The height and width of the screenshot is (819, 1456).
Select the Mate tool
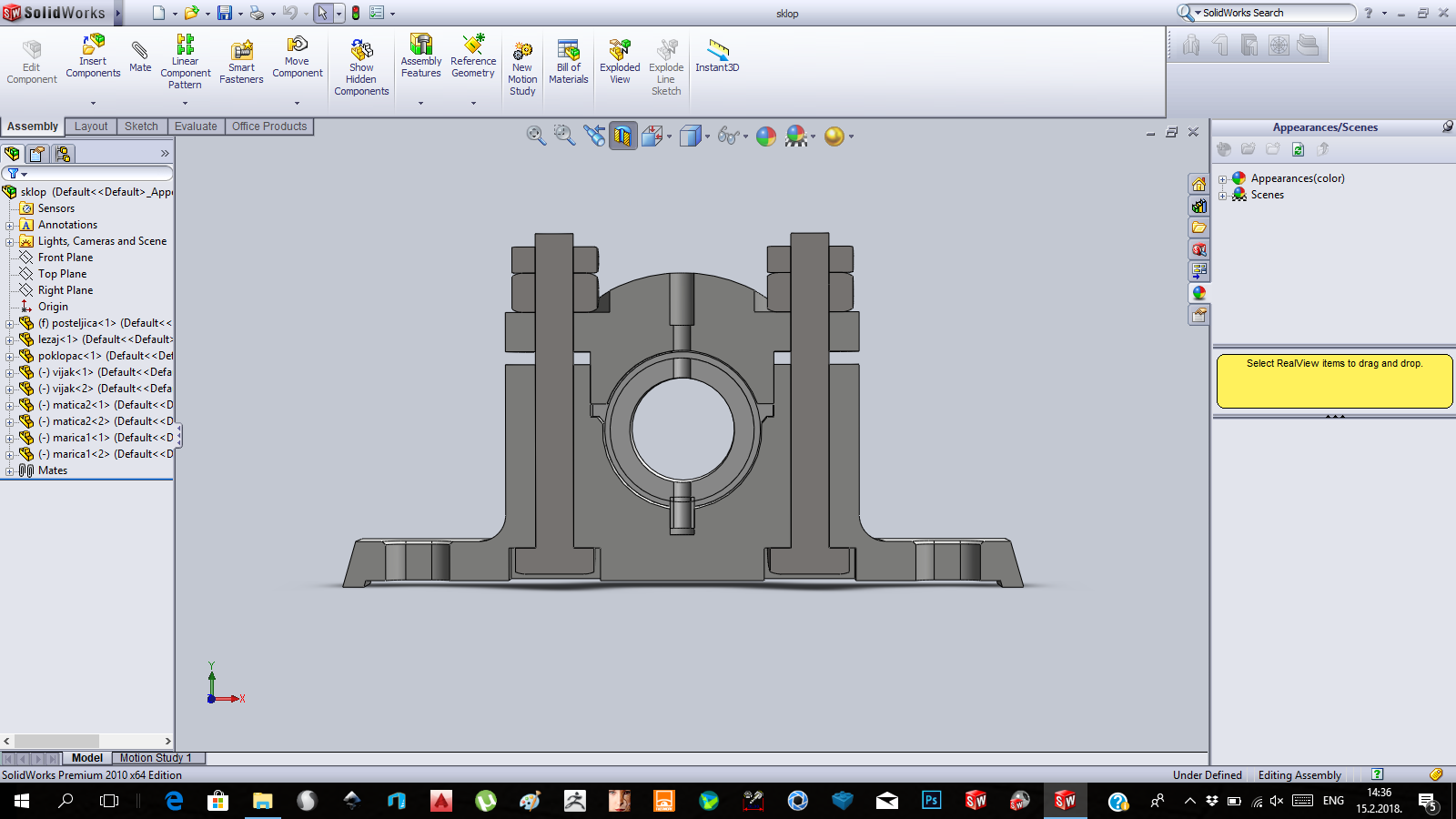tap(140, 56)
